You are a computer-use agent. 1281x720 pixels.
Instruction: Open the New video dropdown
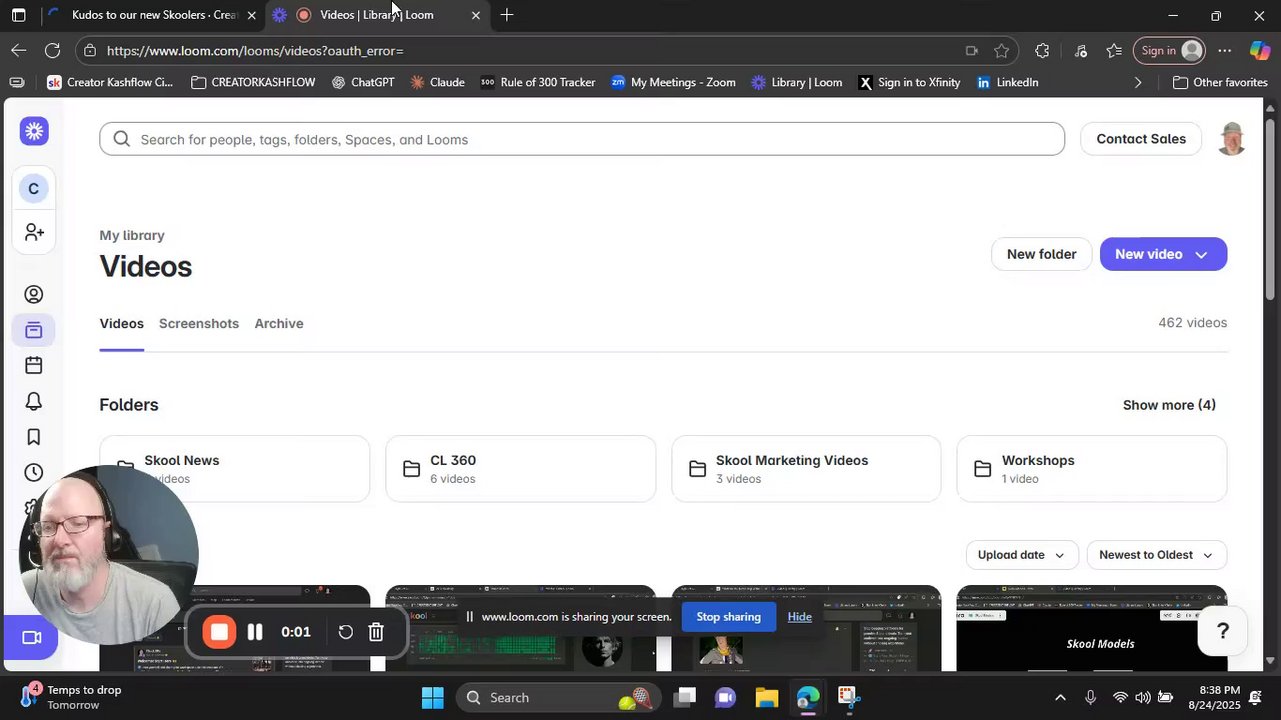1163,254
